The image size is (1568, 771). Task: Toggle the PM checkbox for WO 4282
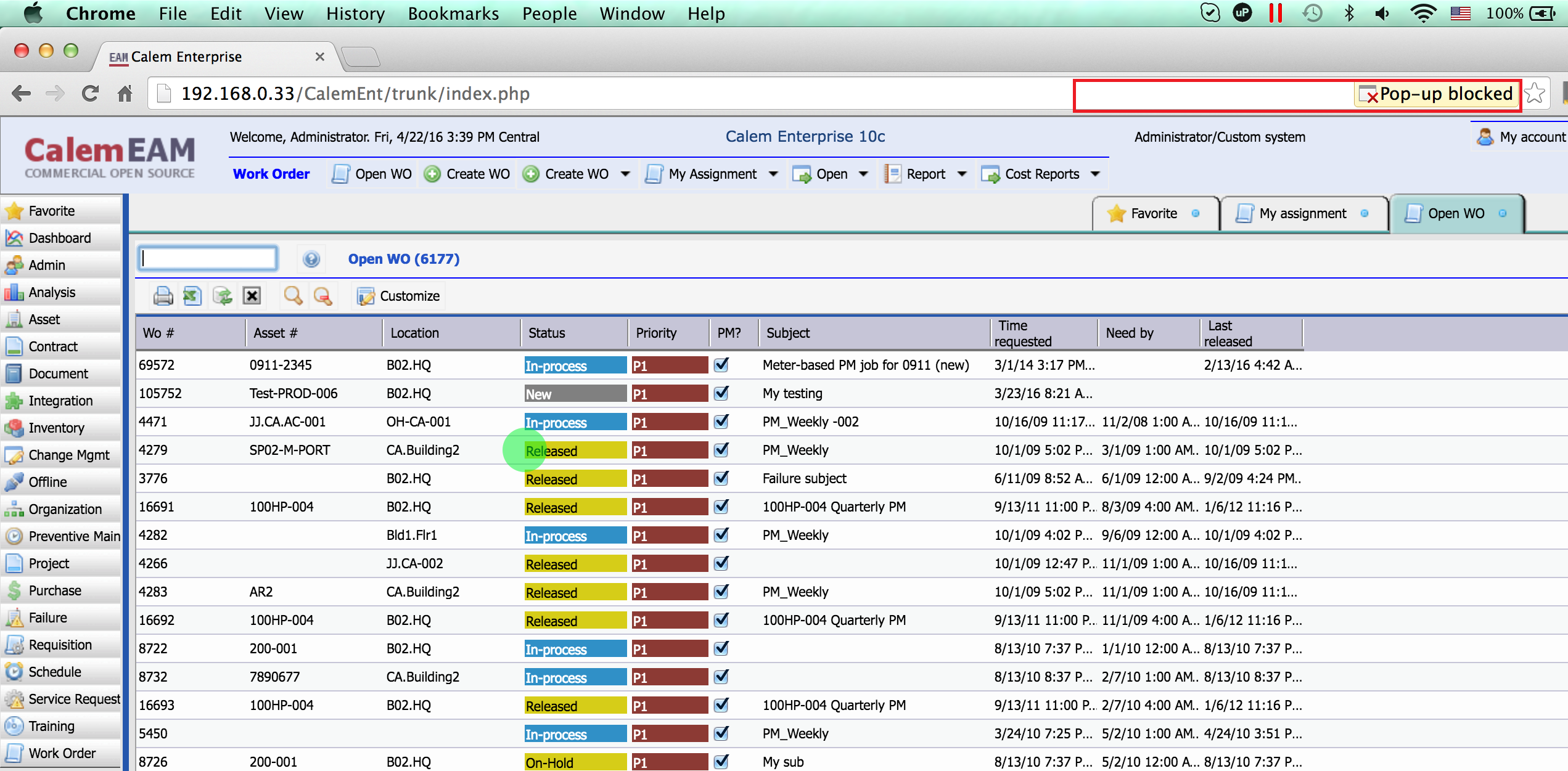721,535
